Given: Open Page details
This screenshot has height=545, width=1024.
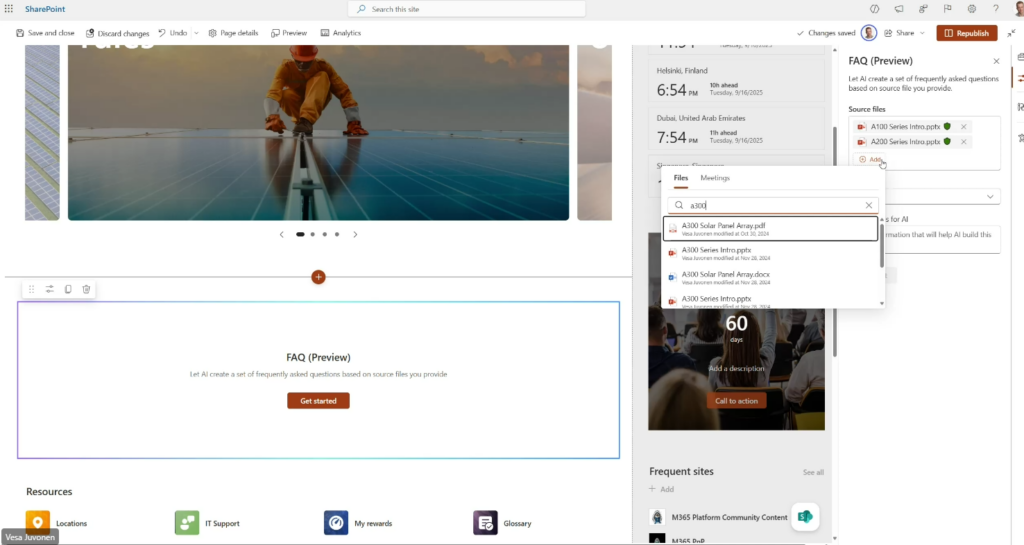Looking at the screenshot, I should 233,33.
